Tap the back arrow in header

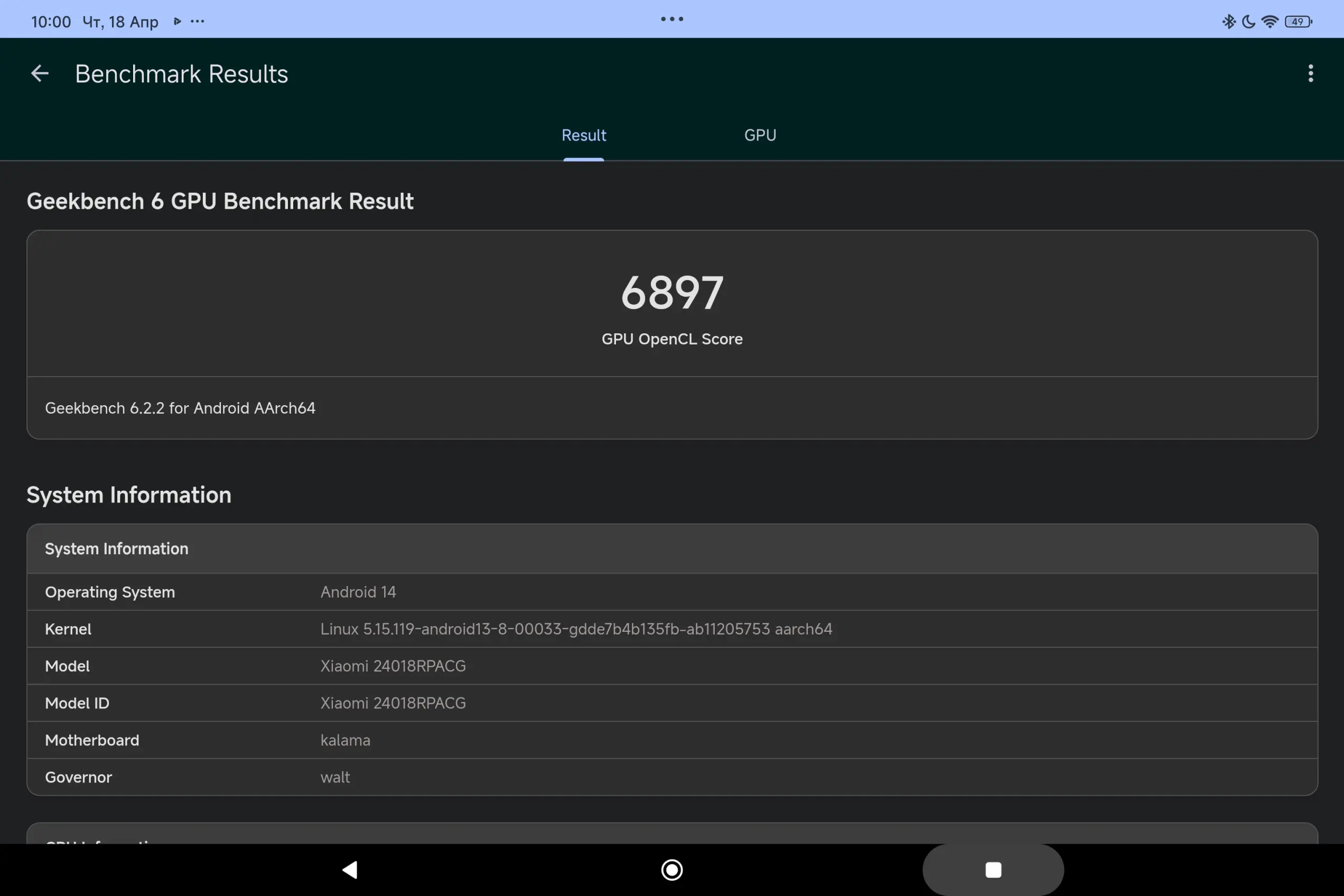tap(40, 74)
